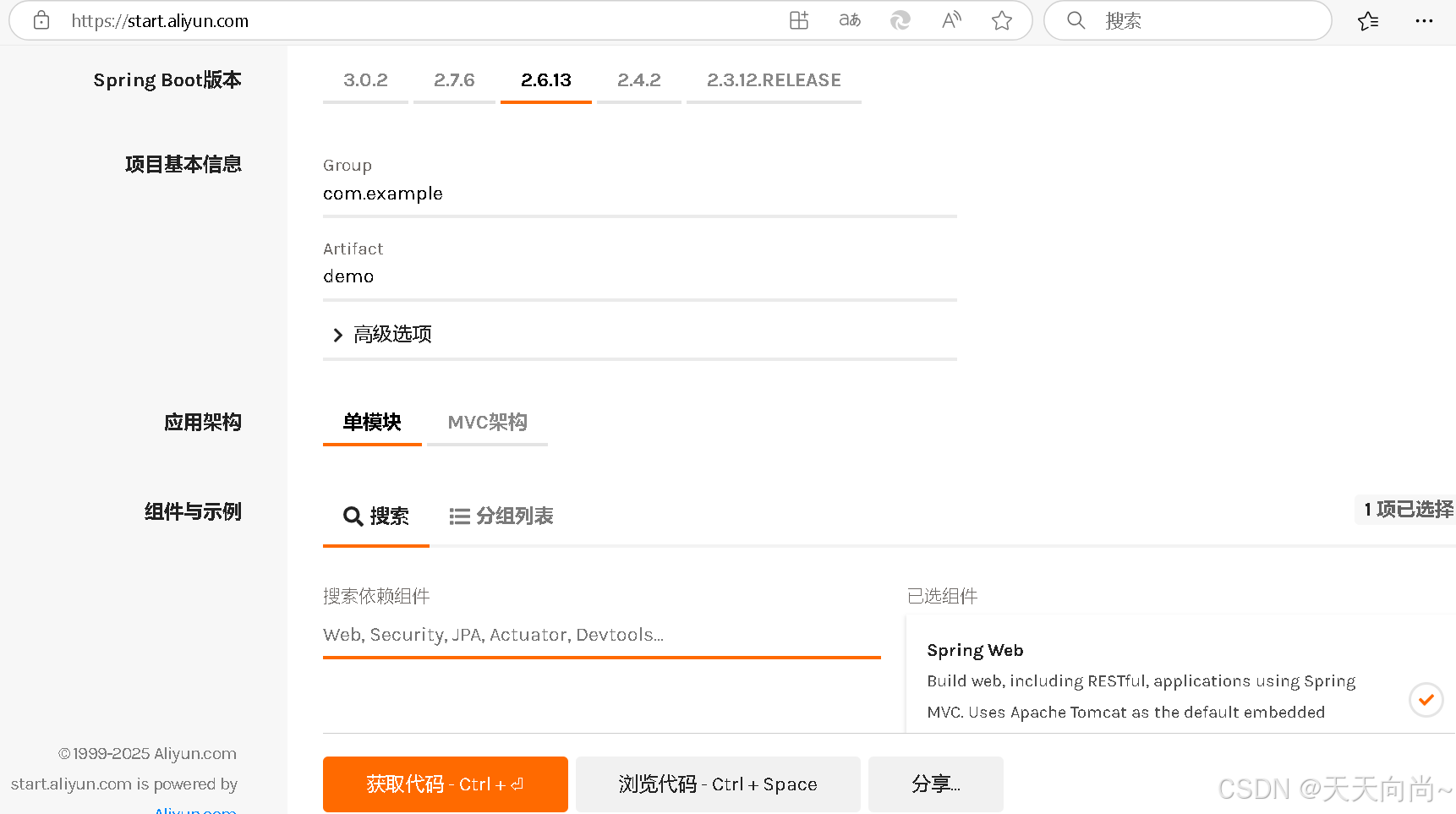This screenshot has height=814, width=1456.
Task: Click the dependency search field
Action: pyautogui.click(x=592, y=635)
